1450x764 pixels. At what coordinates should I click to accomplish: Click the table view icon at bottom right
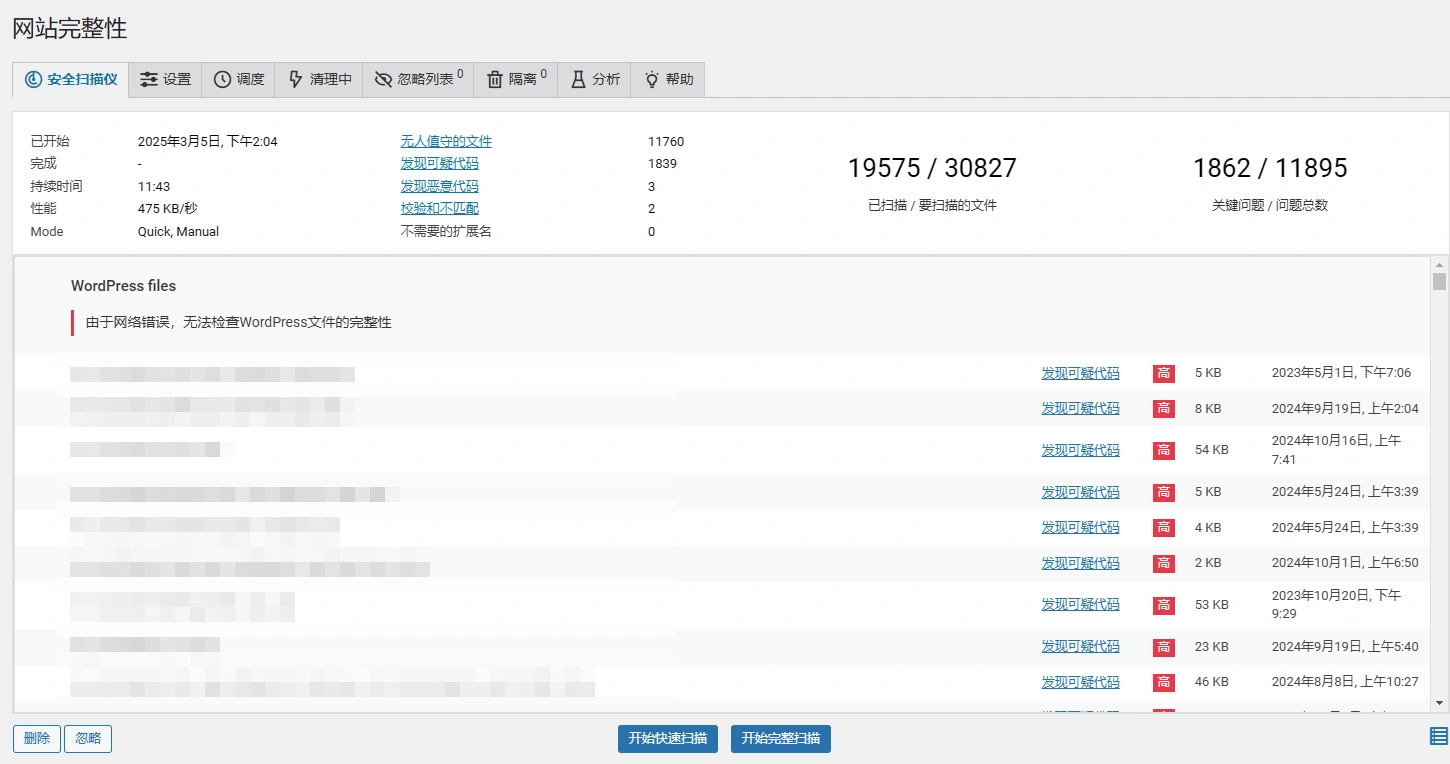(1437, 738)
